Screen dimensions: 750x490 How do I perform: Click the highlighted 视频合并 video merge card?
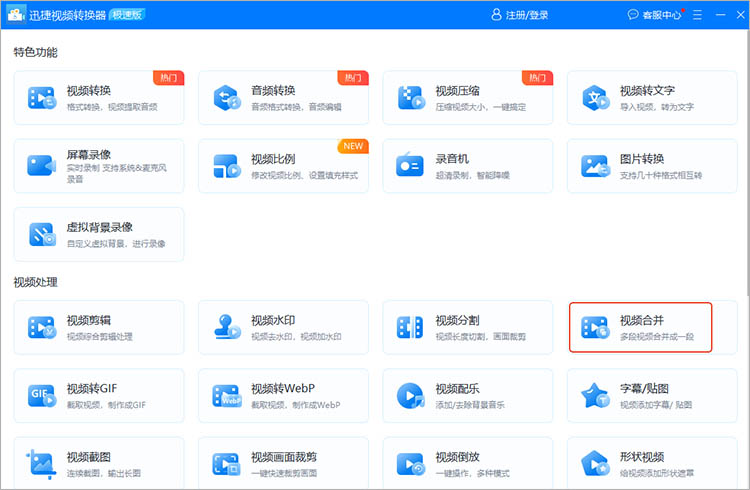[x=640, y=327]
